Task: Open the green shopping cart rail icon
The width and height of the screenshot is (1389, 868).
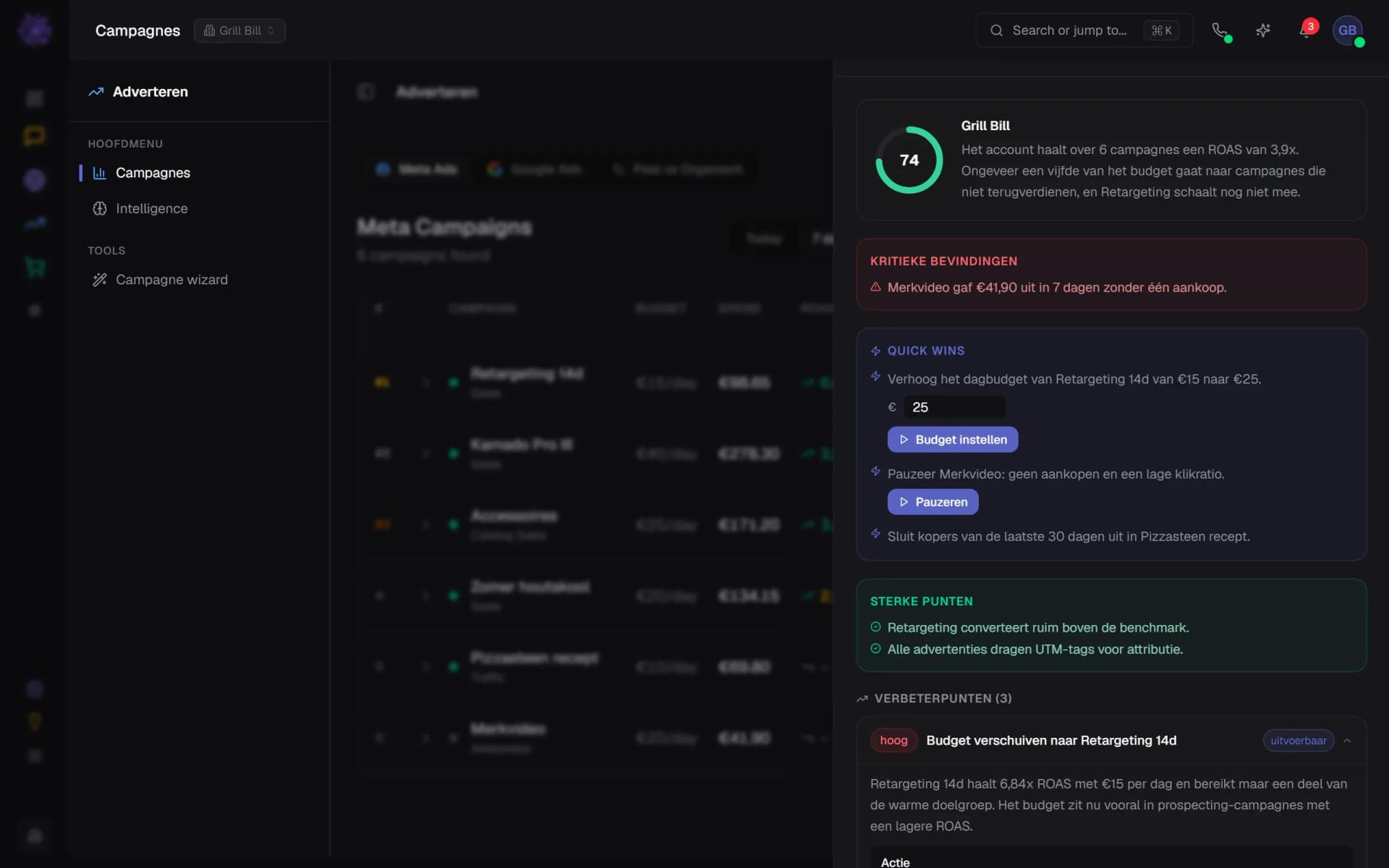Action: (x=34, y=268)
